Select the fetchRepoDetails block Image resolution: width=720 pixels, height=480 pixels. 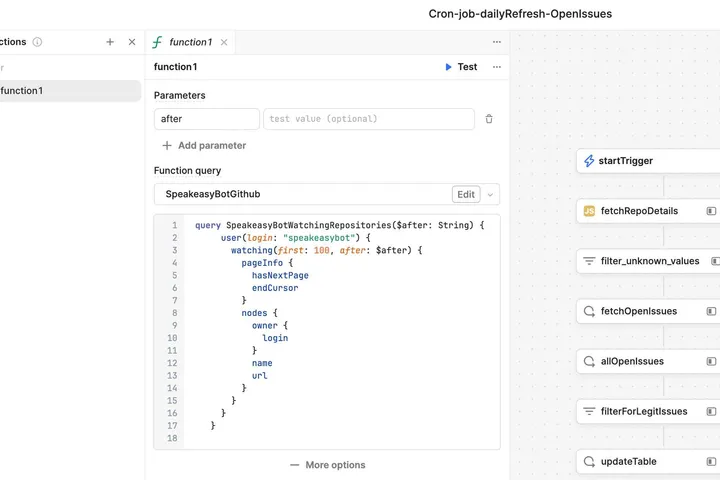coord(648,211)
